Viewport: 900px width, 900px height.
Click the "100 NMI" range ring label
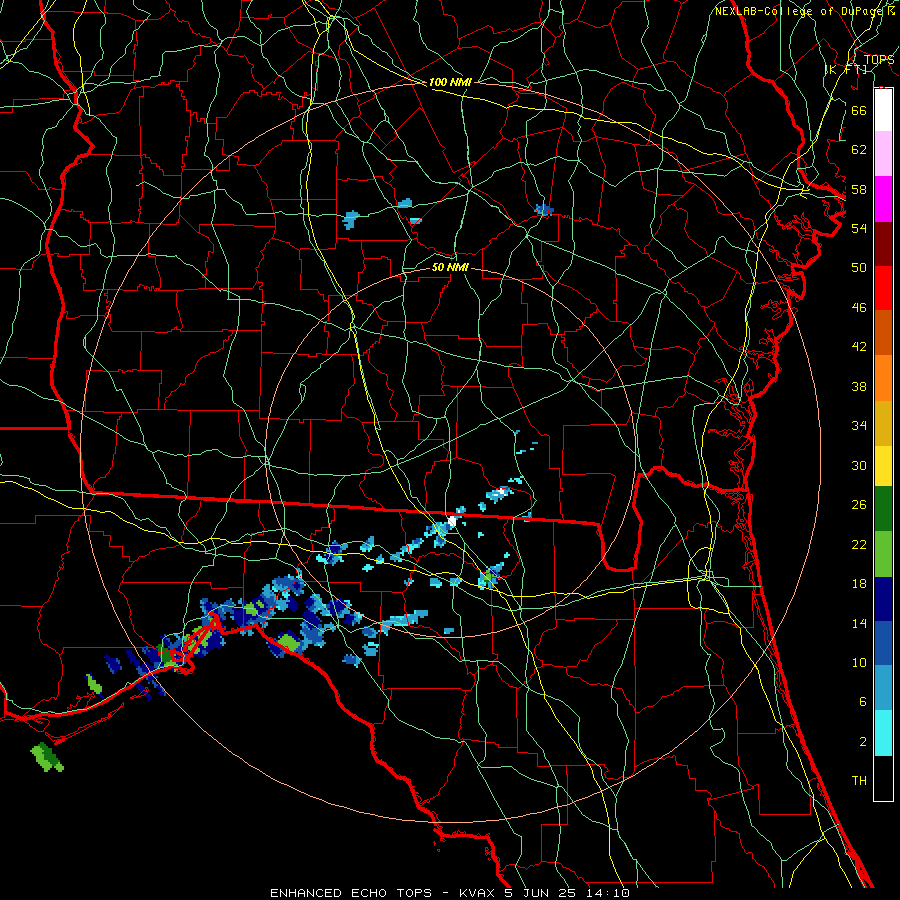point(450,83)
